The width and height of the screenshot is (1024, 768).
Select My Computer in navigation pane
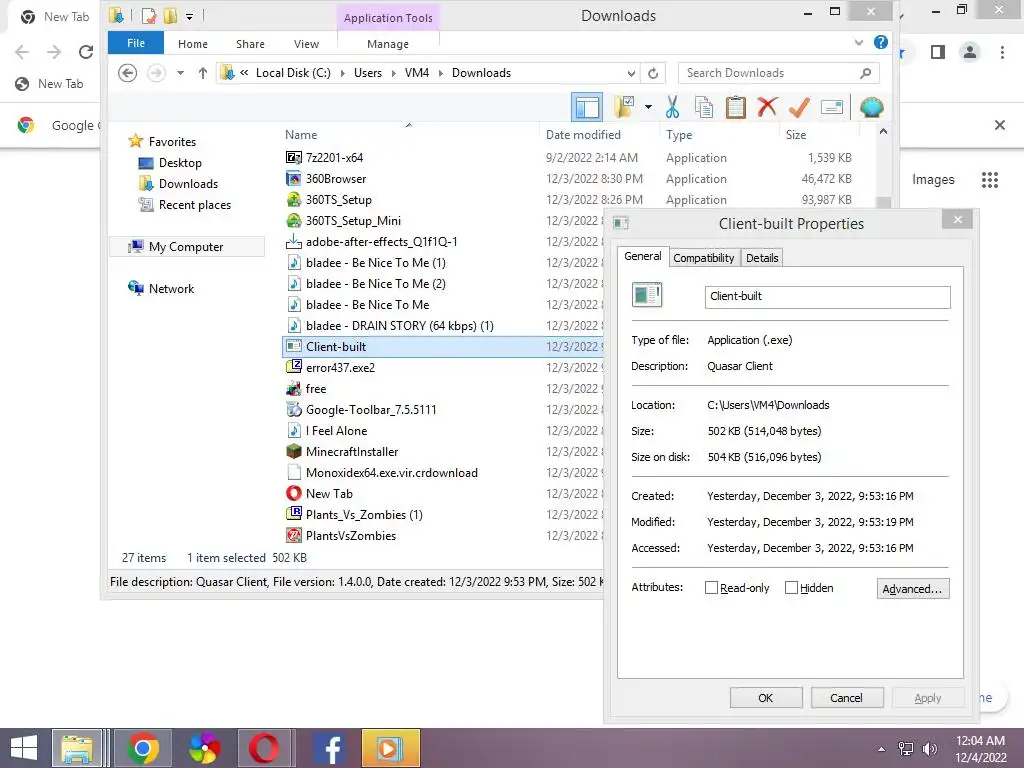point(186,247)
